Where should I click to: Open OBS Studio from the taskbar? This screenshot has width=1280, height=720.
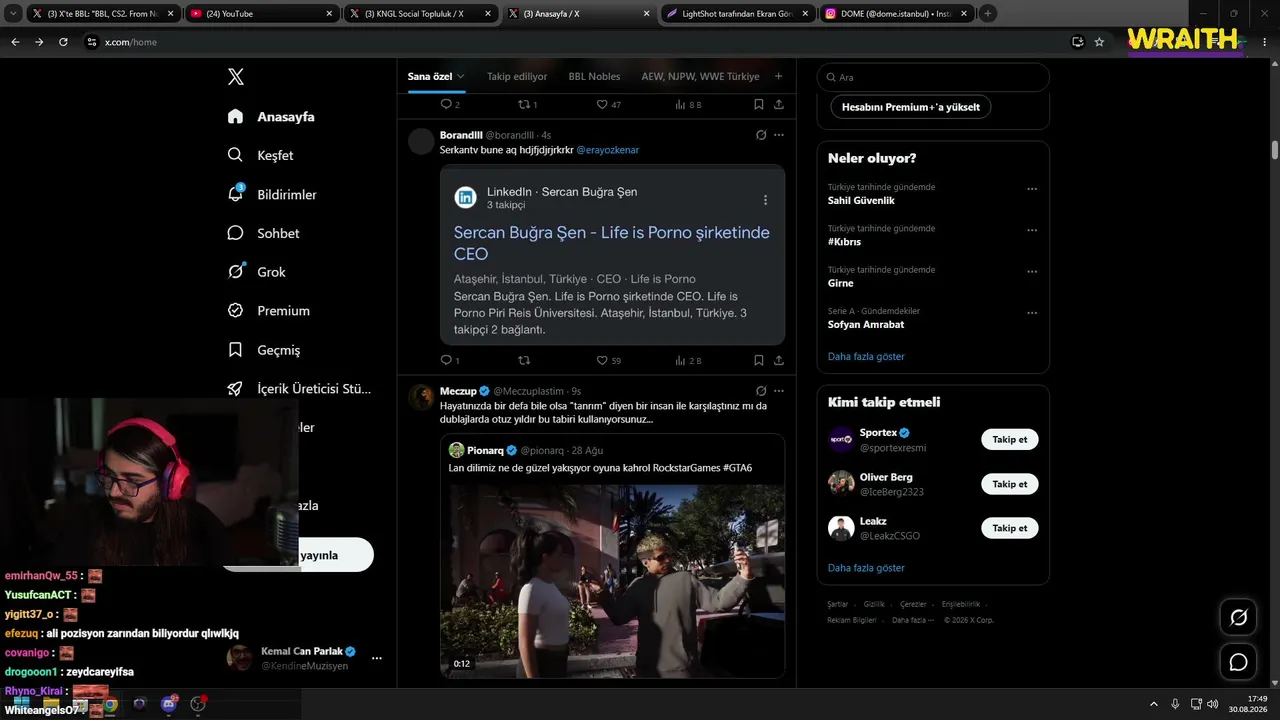click(x=198, y=704)
